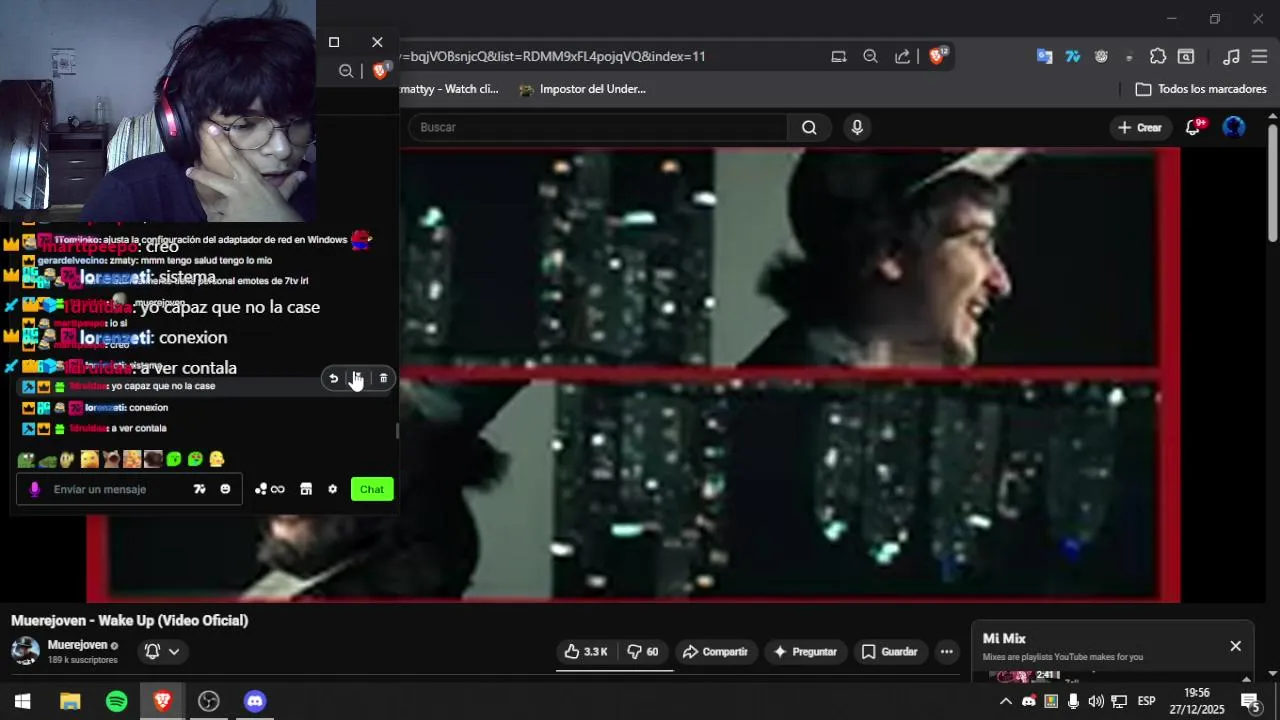Open the chat store icon
Viewport: 1280px width, 720px height.
pos(306,489)
